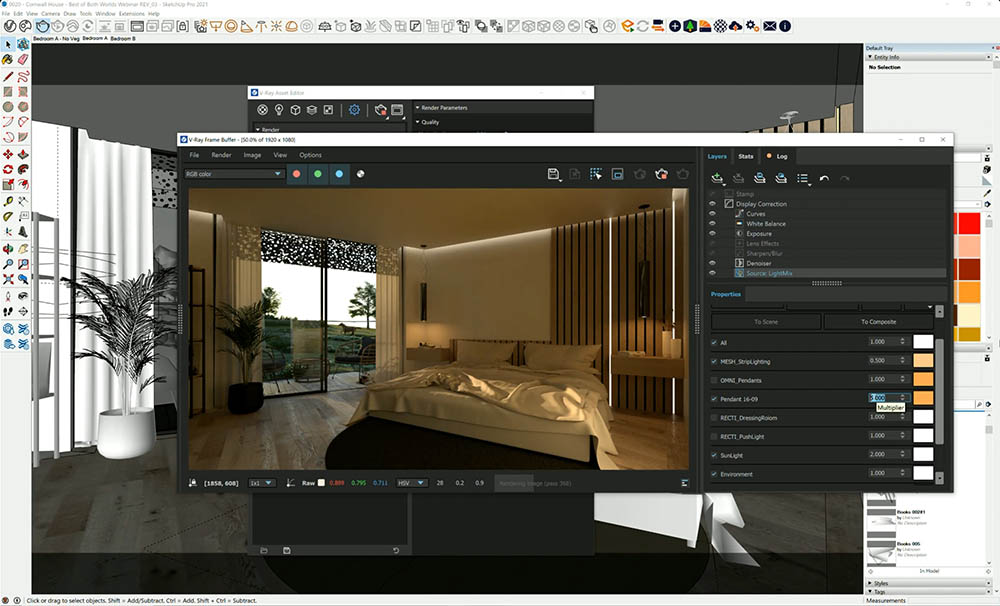Image resolution: width=1000 pixels, height=606 pixels.
Task: Activate the region render selection tool
Action: [x=597, y=173]
